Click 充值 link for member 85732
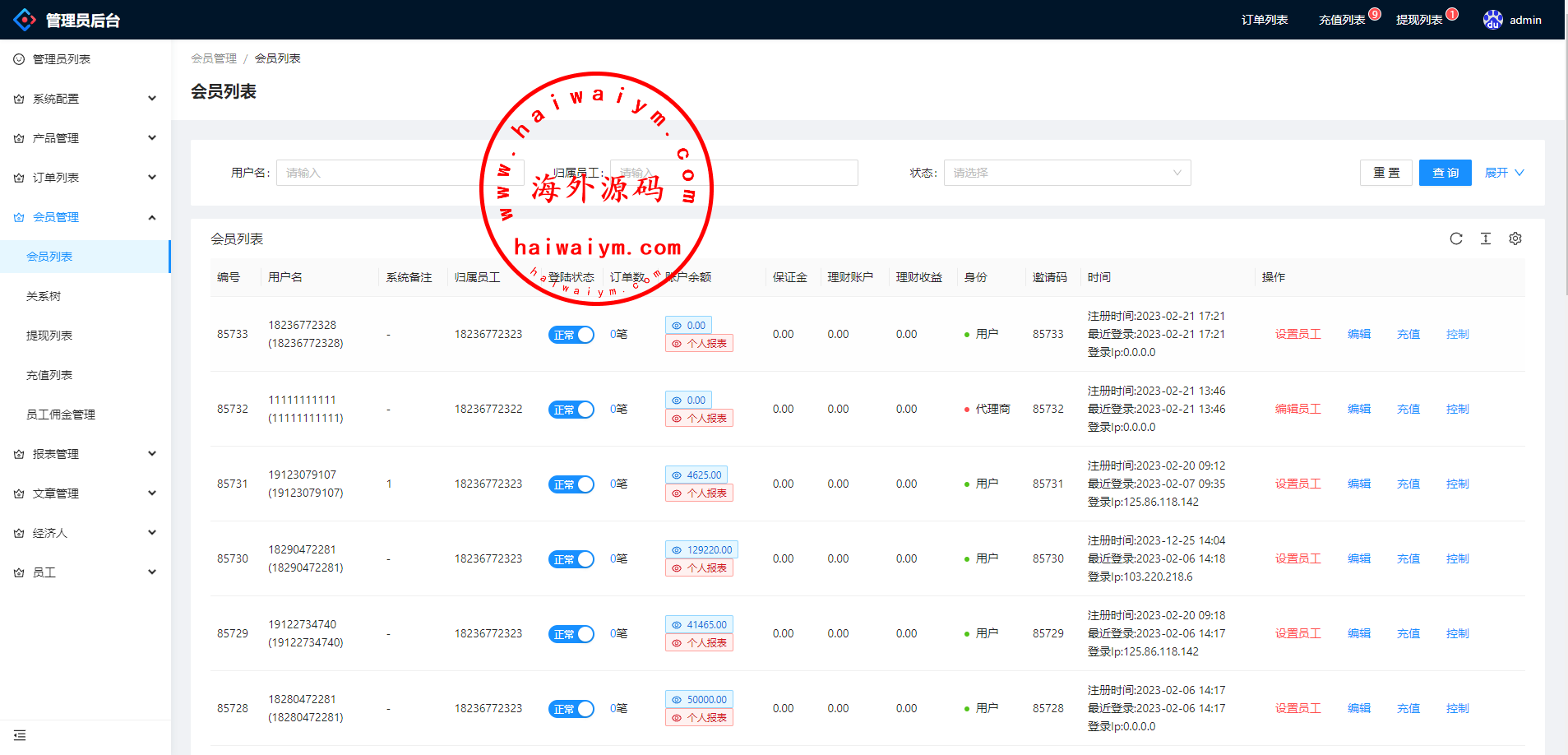Image resolution: width=1568 pixels, height=755 pixels. click(x=1408, y=409)
